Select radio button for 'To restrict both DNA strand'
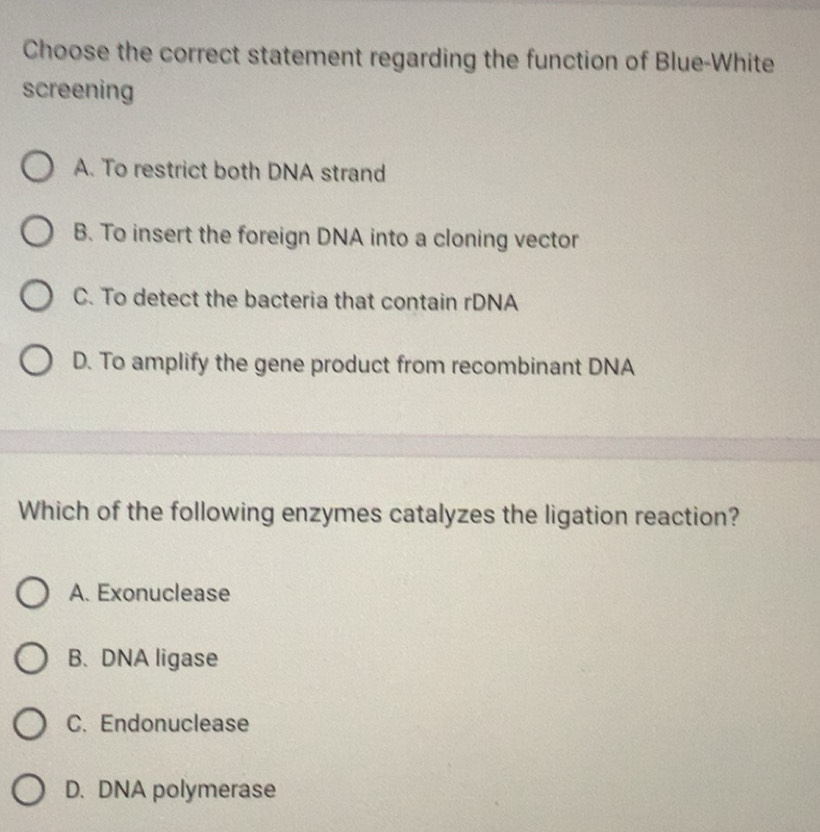 click(x=37, y=167)
